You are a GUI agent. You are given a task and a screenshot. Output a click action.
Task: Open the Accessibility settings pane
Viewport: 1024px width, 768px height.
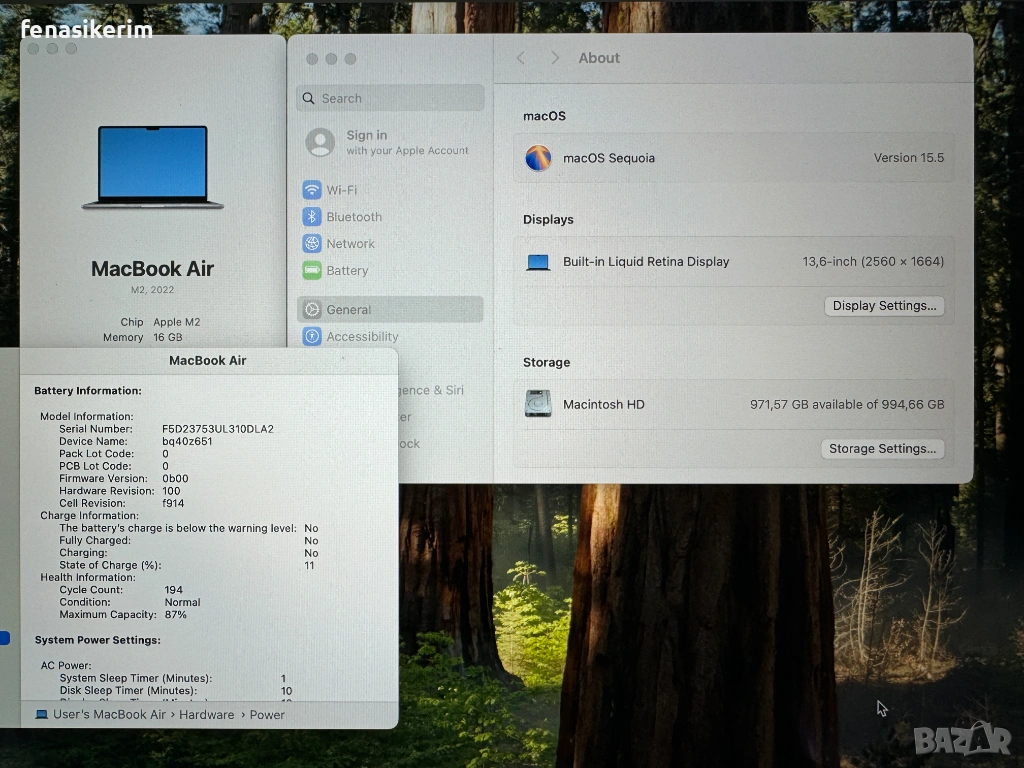[x=362, y=337]
